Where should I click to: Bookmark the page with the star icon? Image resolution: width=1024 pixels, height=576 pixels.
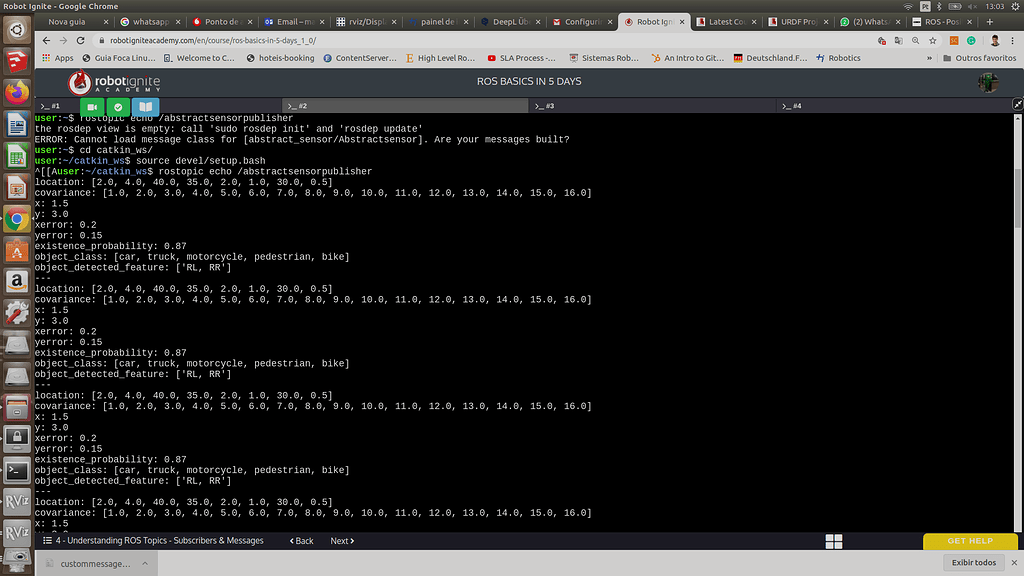[934, 41]
